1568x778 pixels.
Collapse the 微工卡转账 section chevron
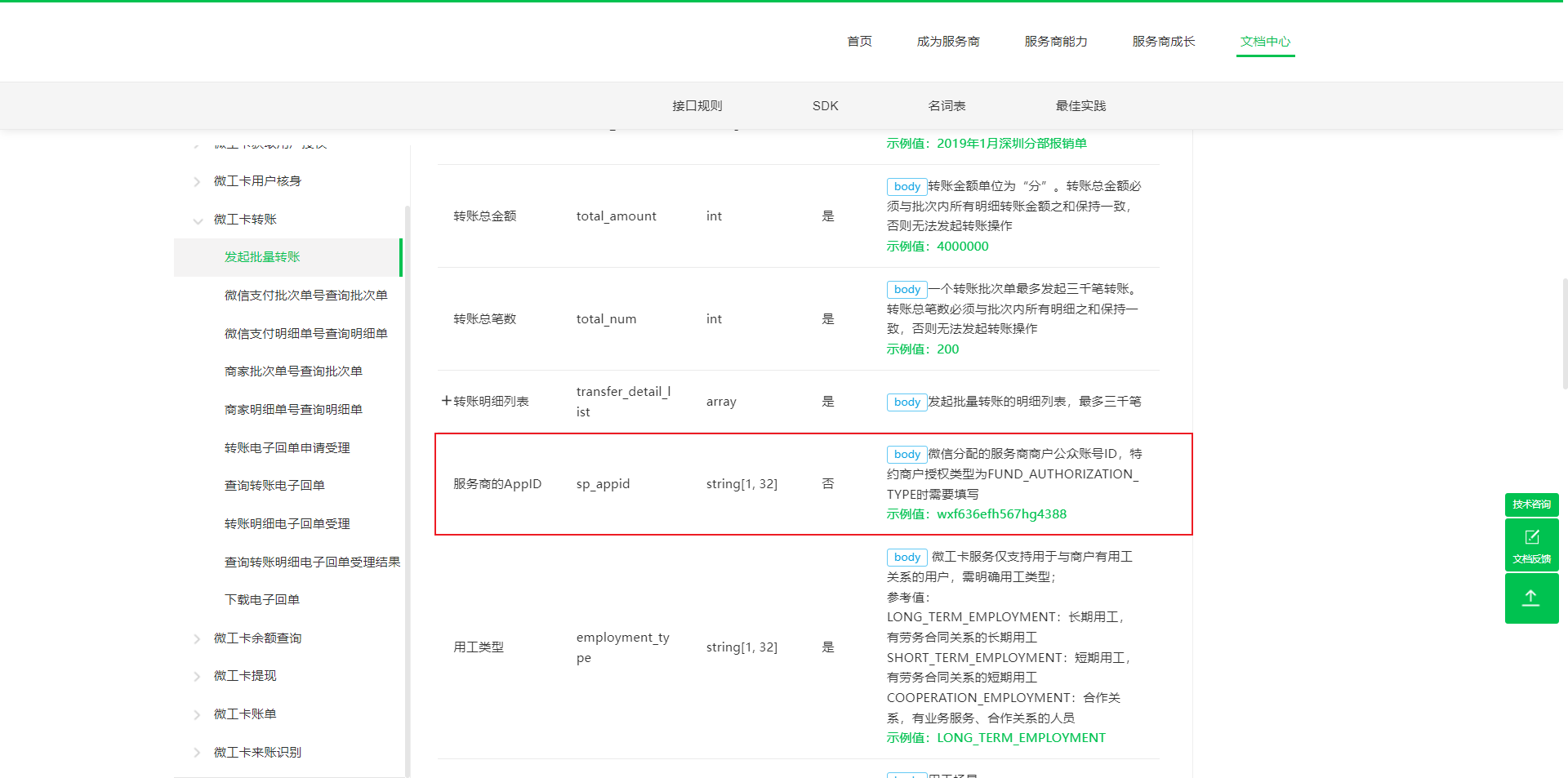197,220
